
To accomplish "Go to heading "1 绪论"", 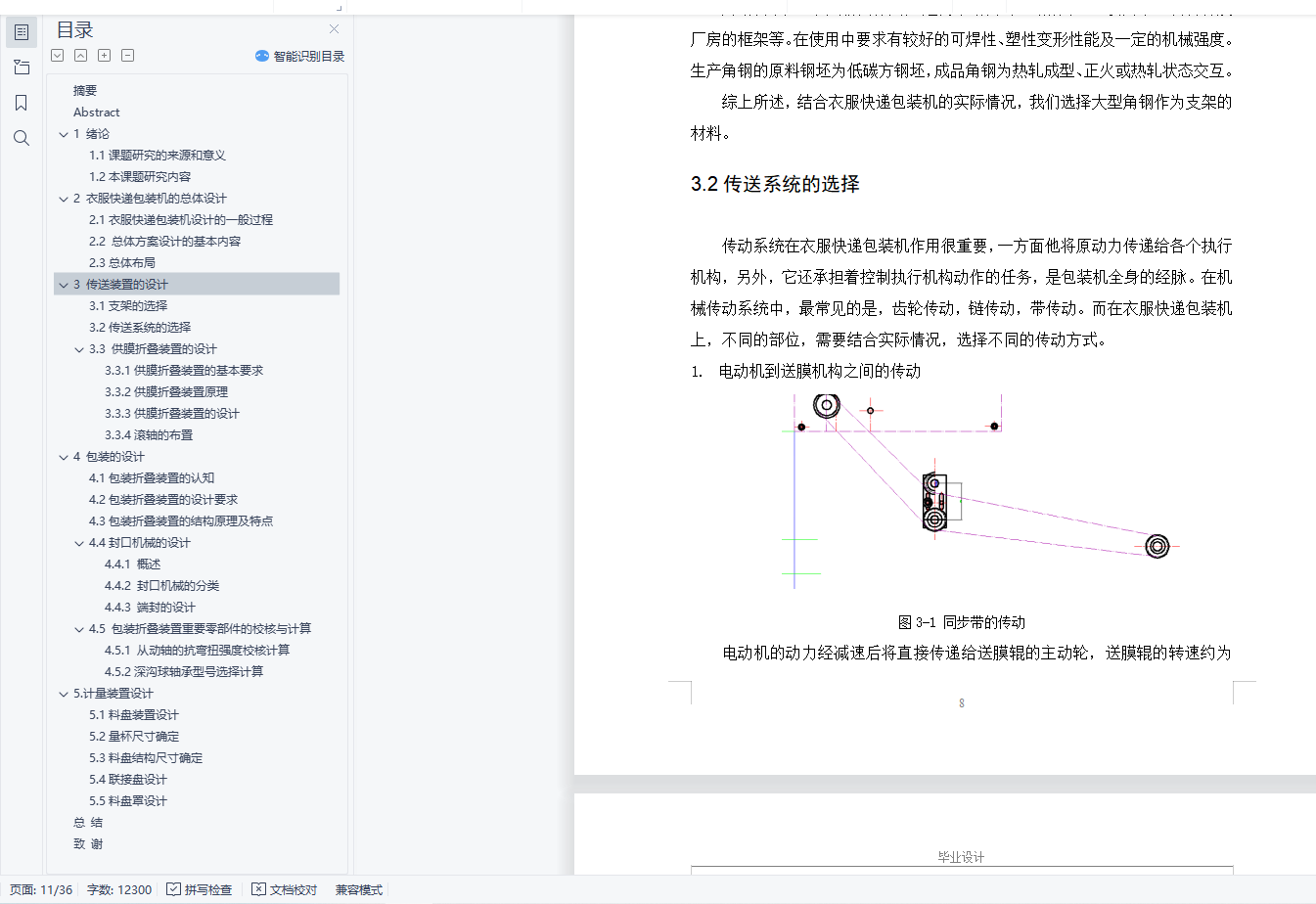I will click(x=91, y=134).
